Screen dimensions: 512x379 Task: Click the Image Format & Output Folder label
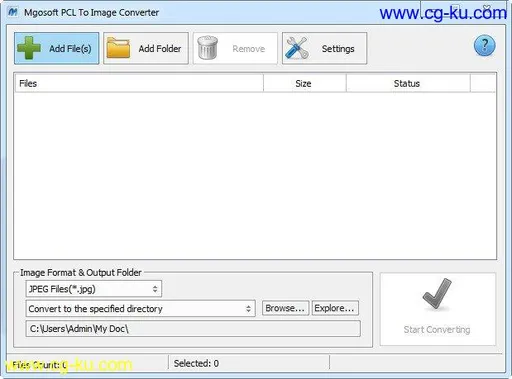click(81, 273)
